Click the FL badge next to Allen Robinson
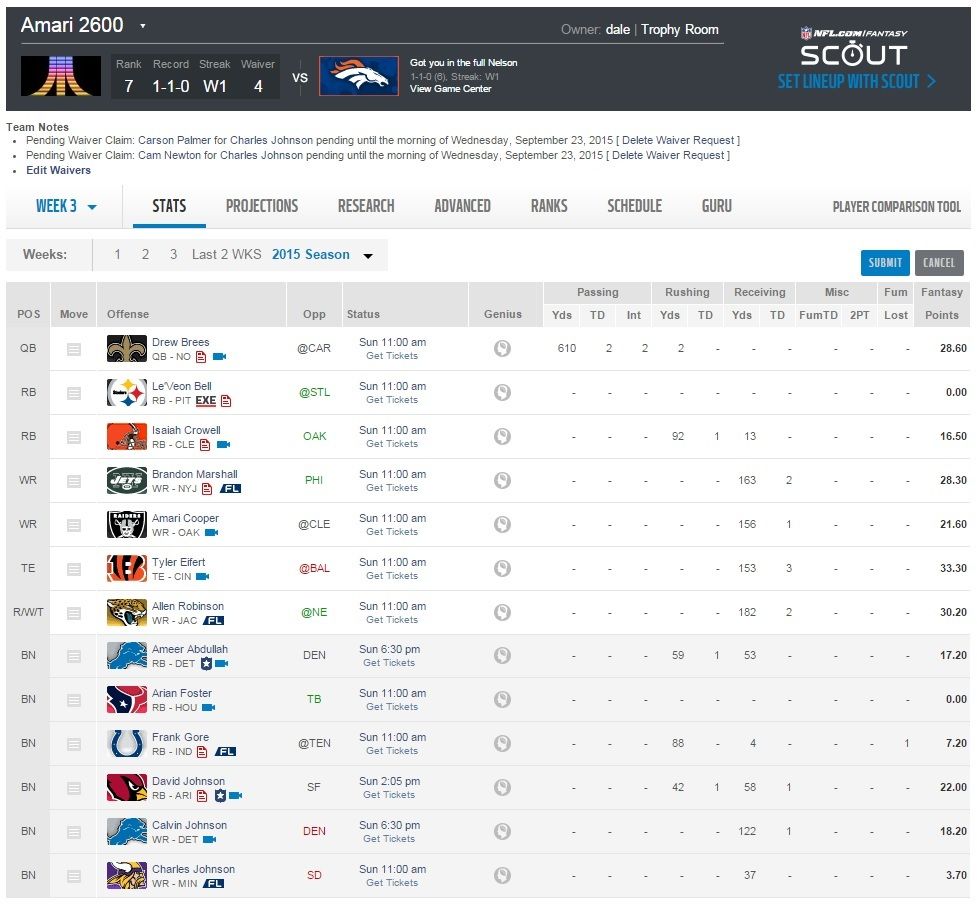977x905 pixels. tap(213, 620)
